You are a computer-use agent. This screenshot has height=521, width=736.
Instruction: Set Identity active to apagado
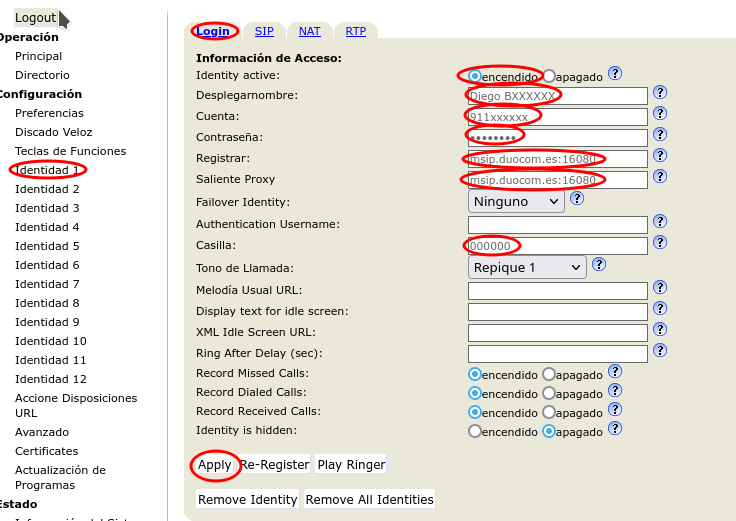click(x=549, y=76)
